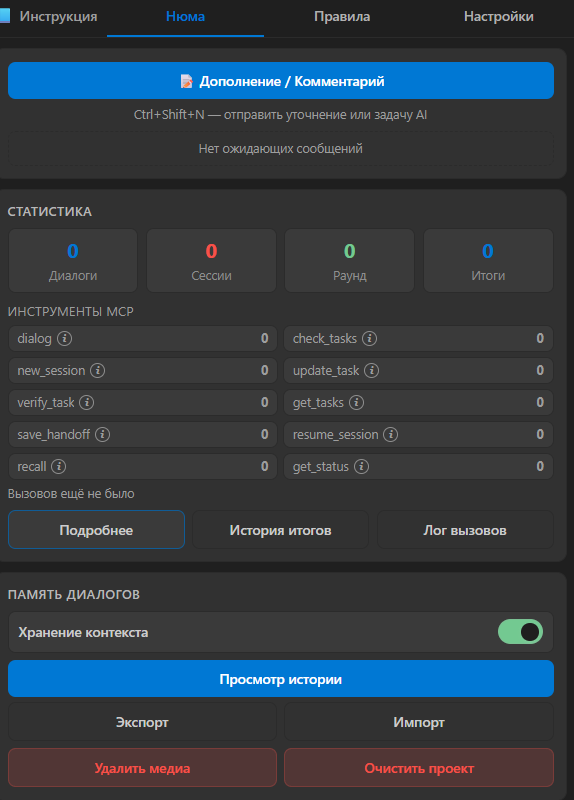Disable the Хранение контекста toggle
The width and height of the screenshot is (574, 800).
(x=520, y=632)
